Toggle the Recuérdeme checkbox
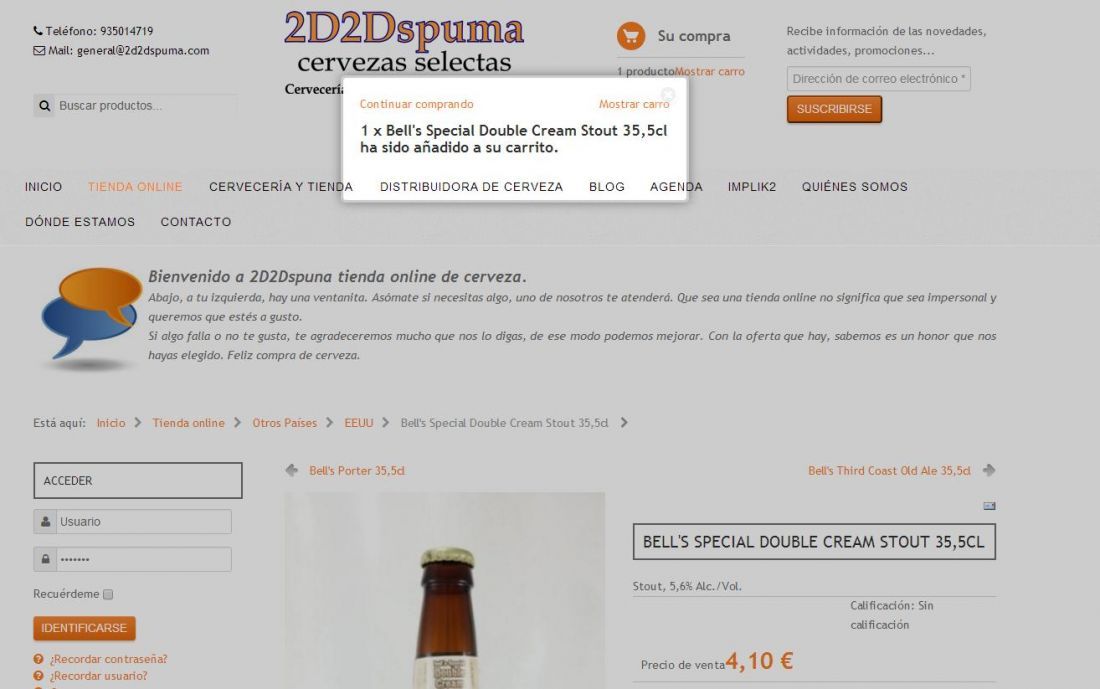Viewport: 1100px width, 689px height. tap(108, 594)
